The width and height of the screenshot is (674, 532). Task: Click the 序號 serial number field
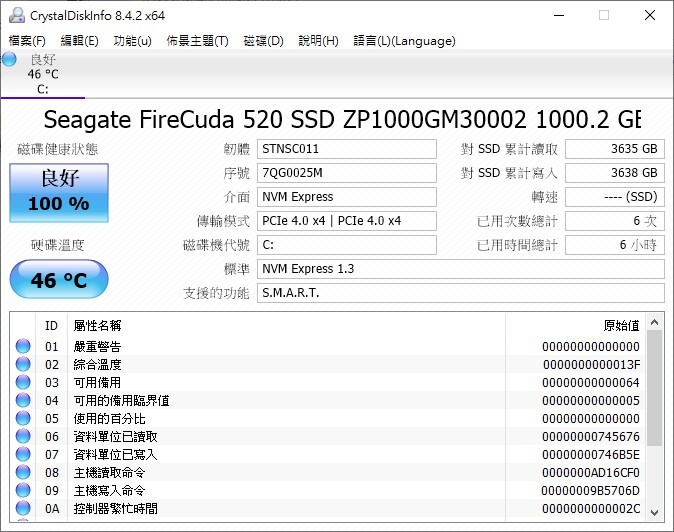346,173
